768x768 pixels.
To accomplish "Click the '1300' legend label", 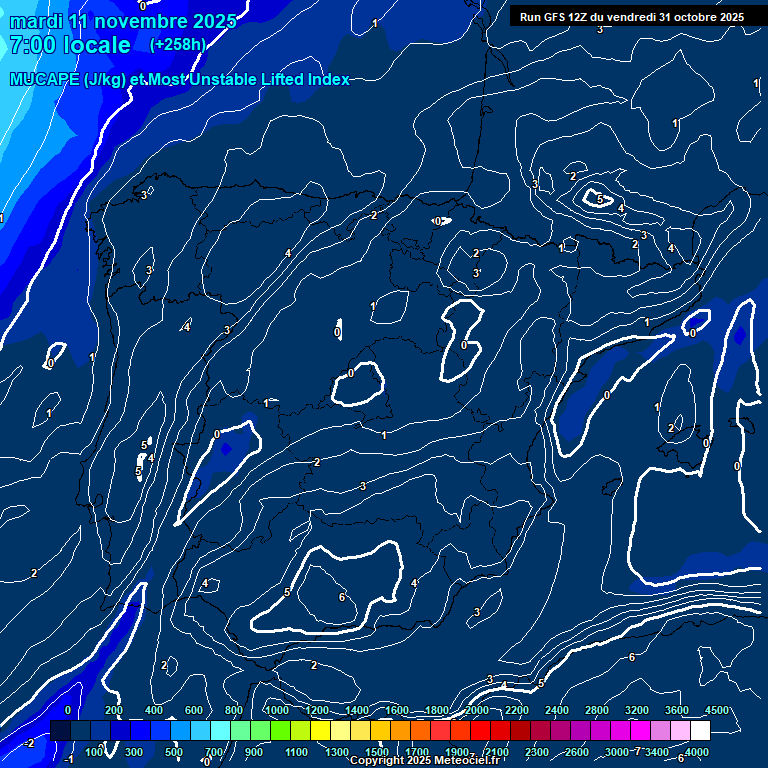I will (x=337, y=752).
